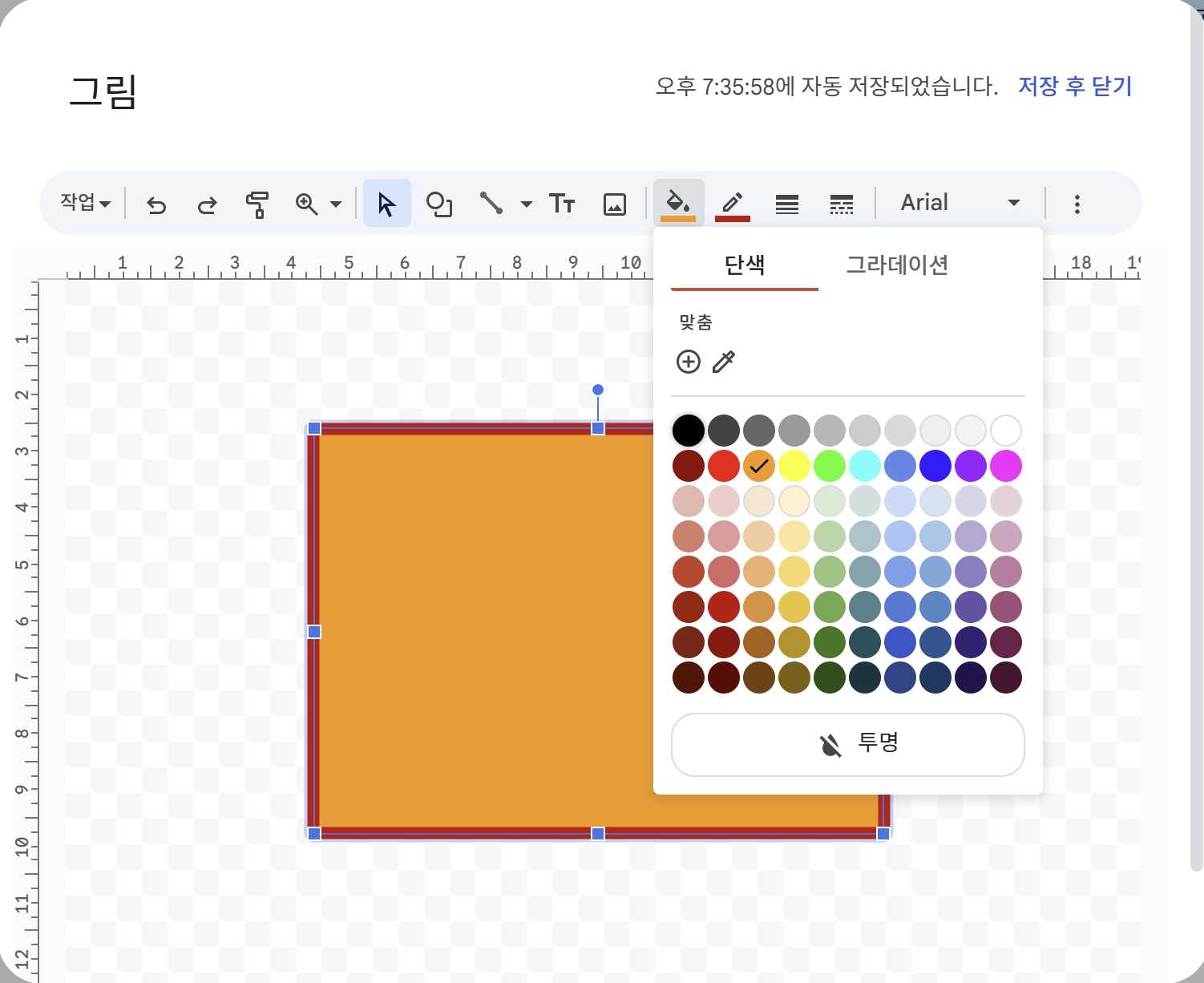Choose the pure blue swatch

click(x=935, y=466)
